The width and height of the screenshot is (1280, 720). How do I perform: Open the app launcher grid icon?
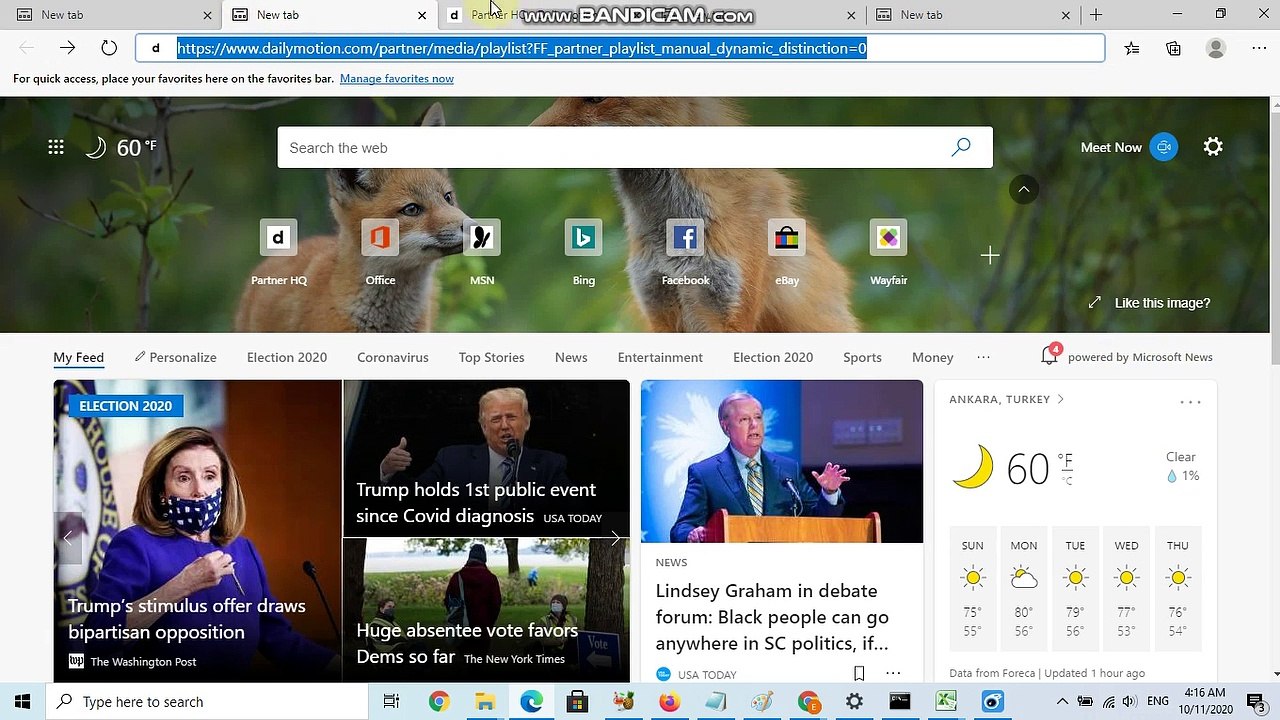tap(56, 147)
